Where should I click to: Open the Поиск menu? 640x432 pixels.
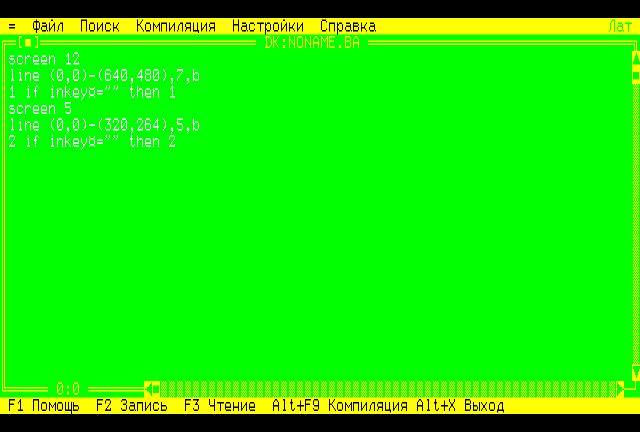(x=100, y=26)
